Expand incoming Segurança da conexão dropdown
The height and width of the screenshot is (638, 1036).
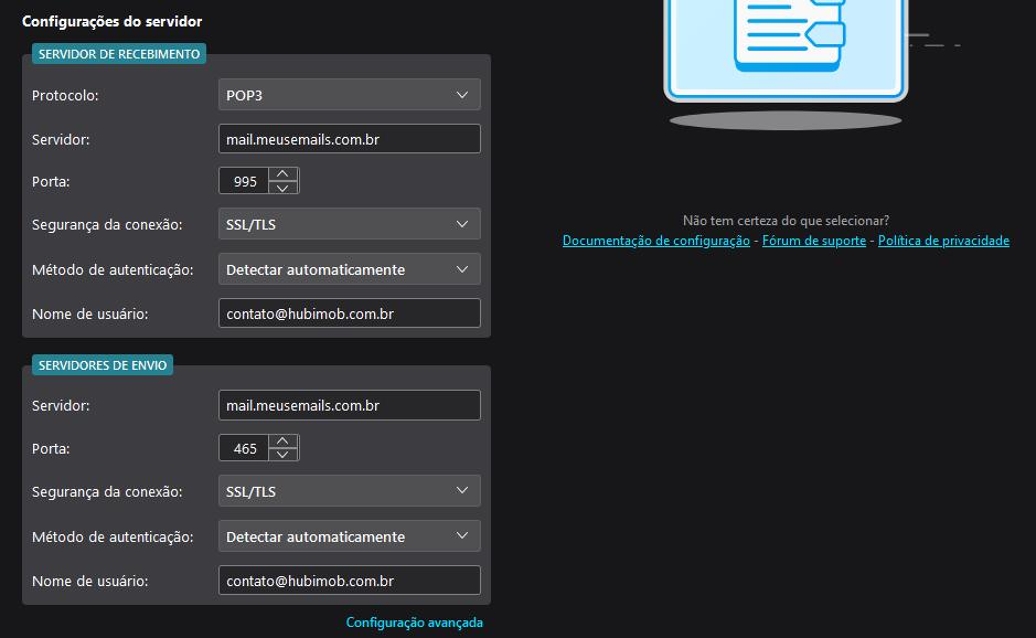pyautogui.click(x=349, y=224)
